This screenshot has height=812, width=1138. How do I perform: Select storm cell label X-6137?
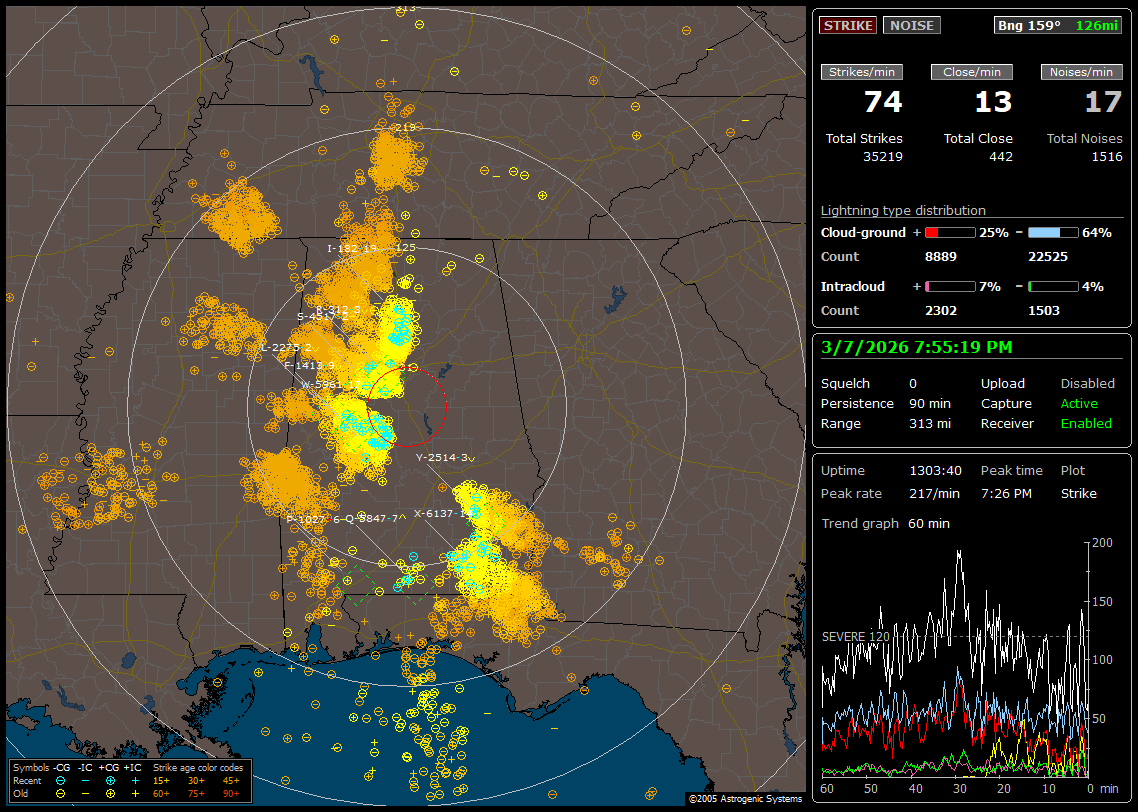(x=438, y=513)
